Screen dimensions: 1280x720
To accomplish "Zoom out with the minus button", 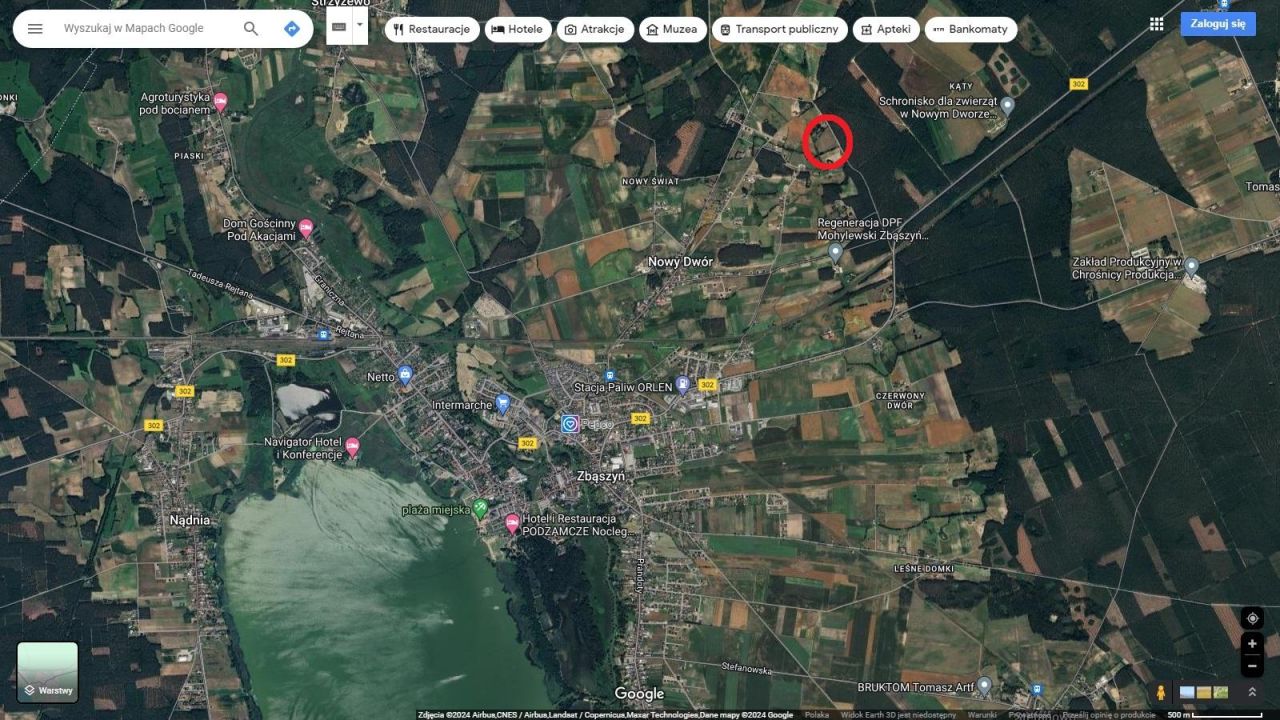I will [x=1252, y=666].
